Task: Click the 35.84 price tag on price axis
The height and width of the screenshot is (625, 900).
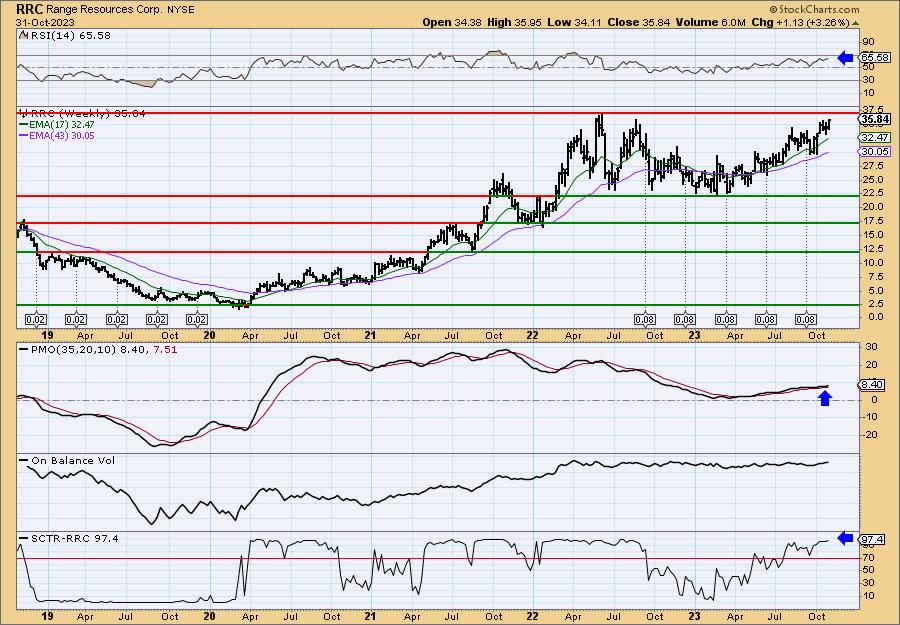Action: point(875,119)
